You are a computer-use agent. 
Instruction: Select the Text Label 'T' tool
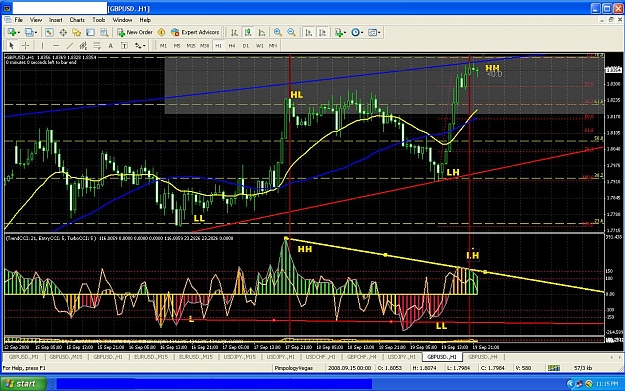tap(124, 46)
